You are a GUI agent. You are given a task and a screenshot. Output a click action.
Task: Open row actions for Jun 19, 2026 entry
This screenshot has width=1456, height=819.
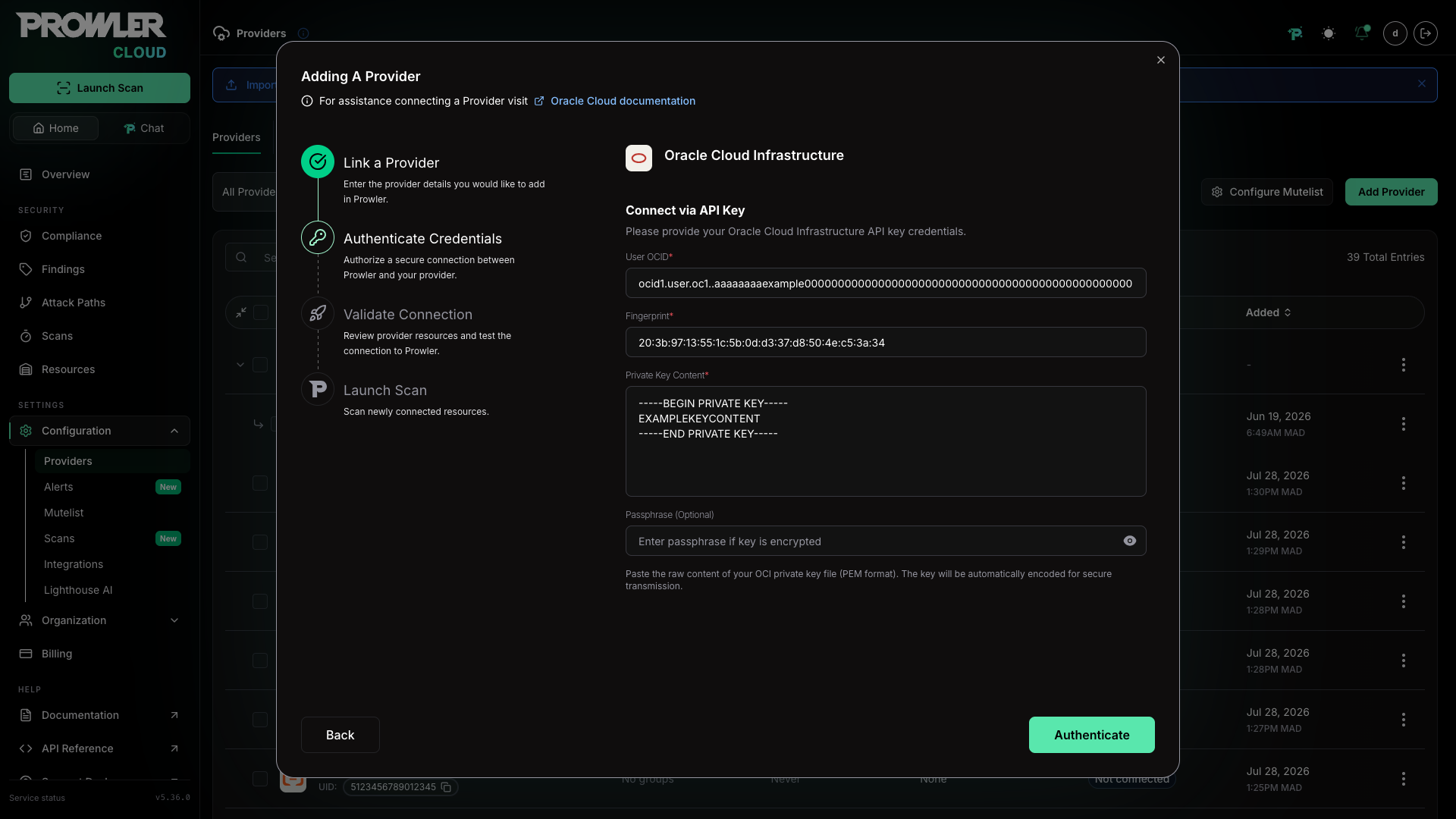tap(1403, 424)
